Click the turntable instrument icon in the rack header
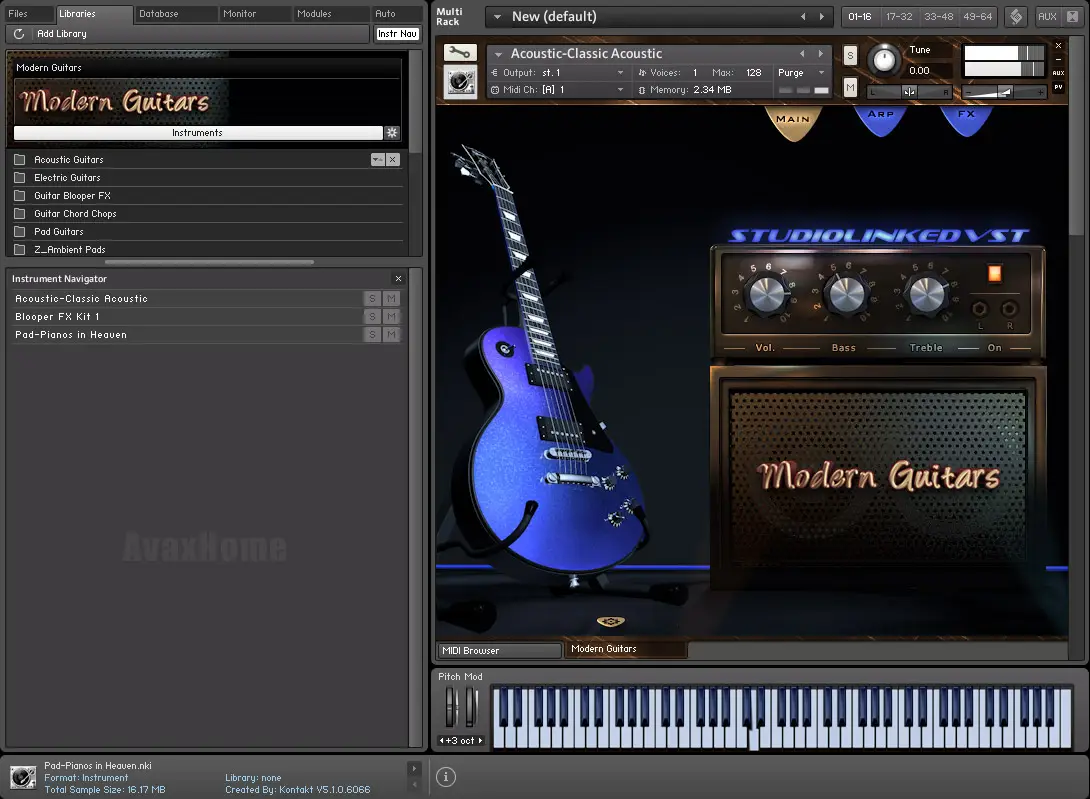This screenshot has width=1090, height=799. tap(459, 82)
